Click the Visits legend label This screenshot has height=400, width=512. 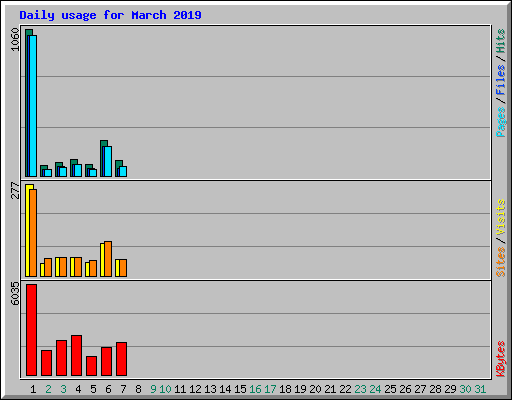pyautogui.click(x=501, y=218)
